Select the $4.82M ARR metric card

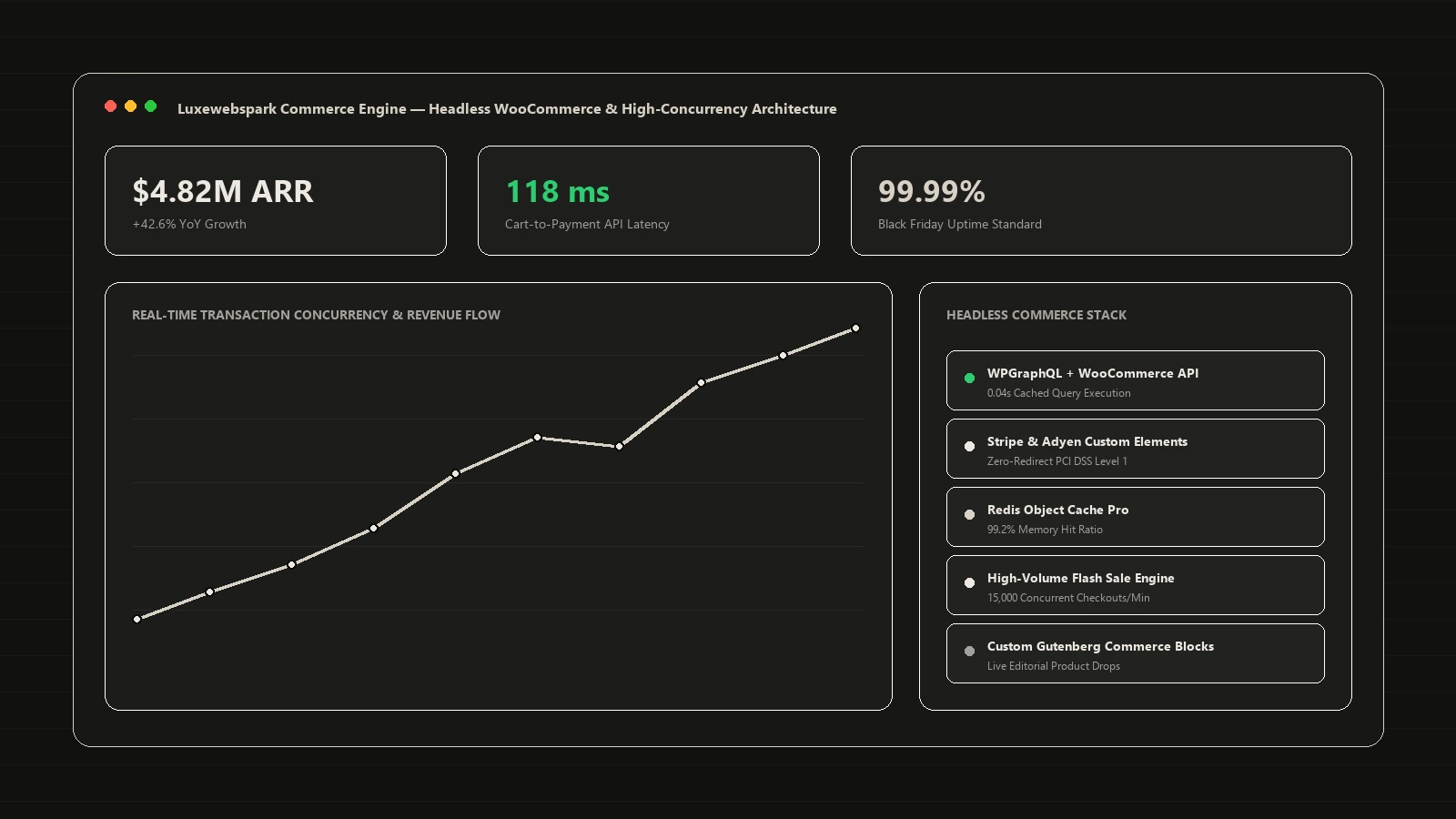[276, 200]
